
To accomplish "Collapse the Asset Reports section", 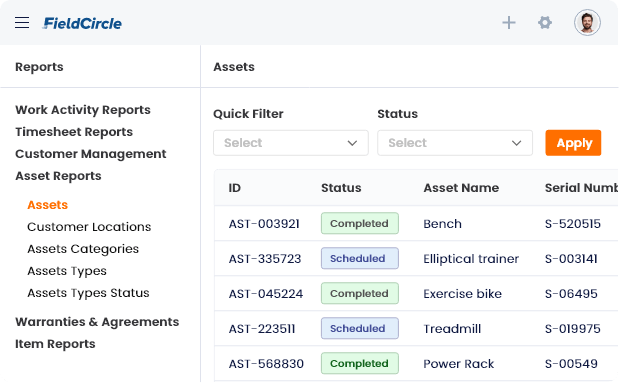I will pos(58,176).
